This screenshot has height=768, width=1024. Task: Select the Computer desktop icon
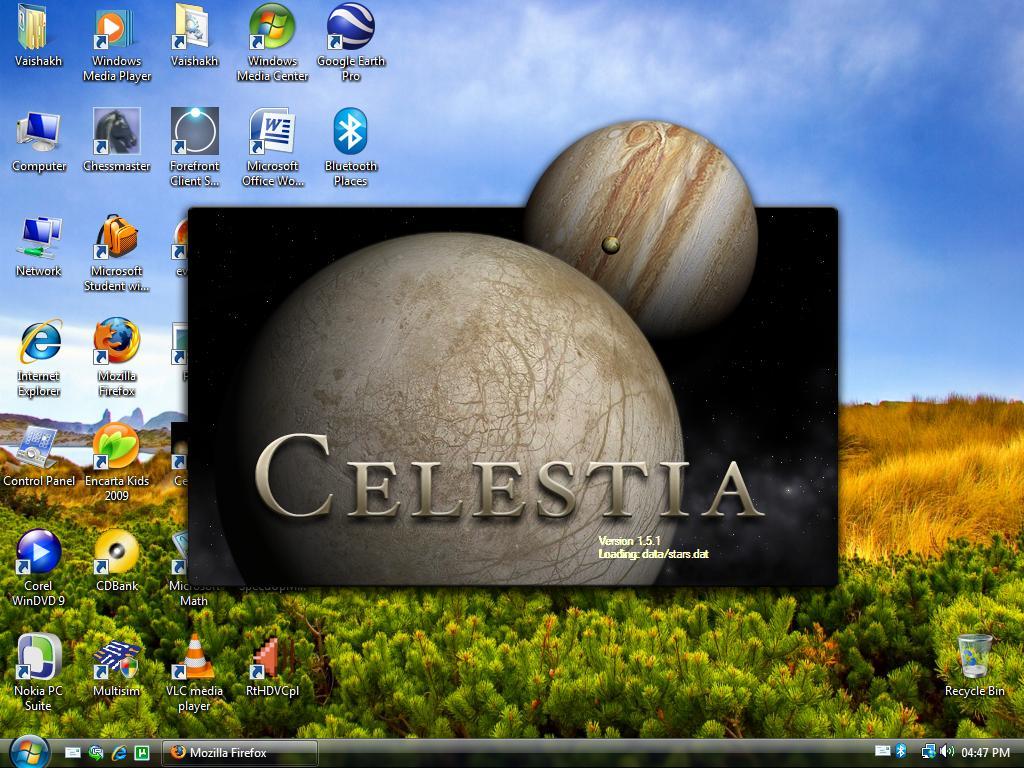(39, 142)
